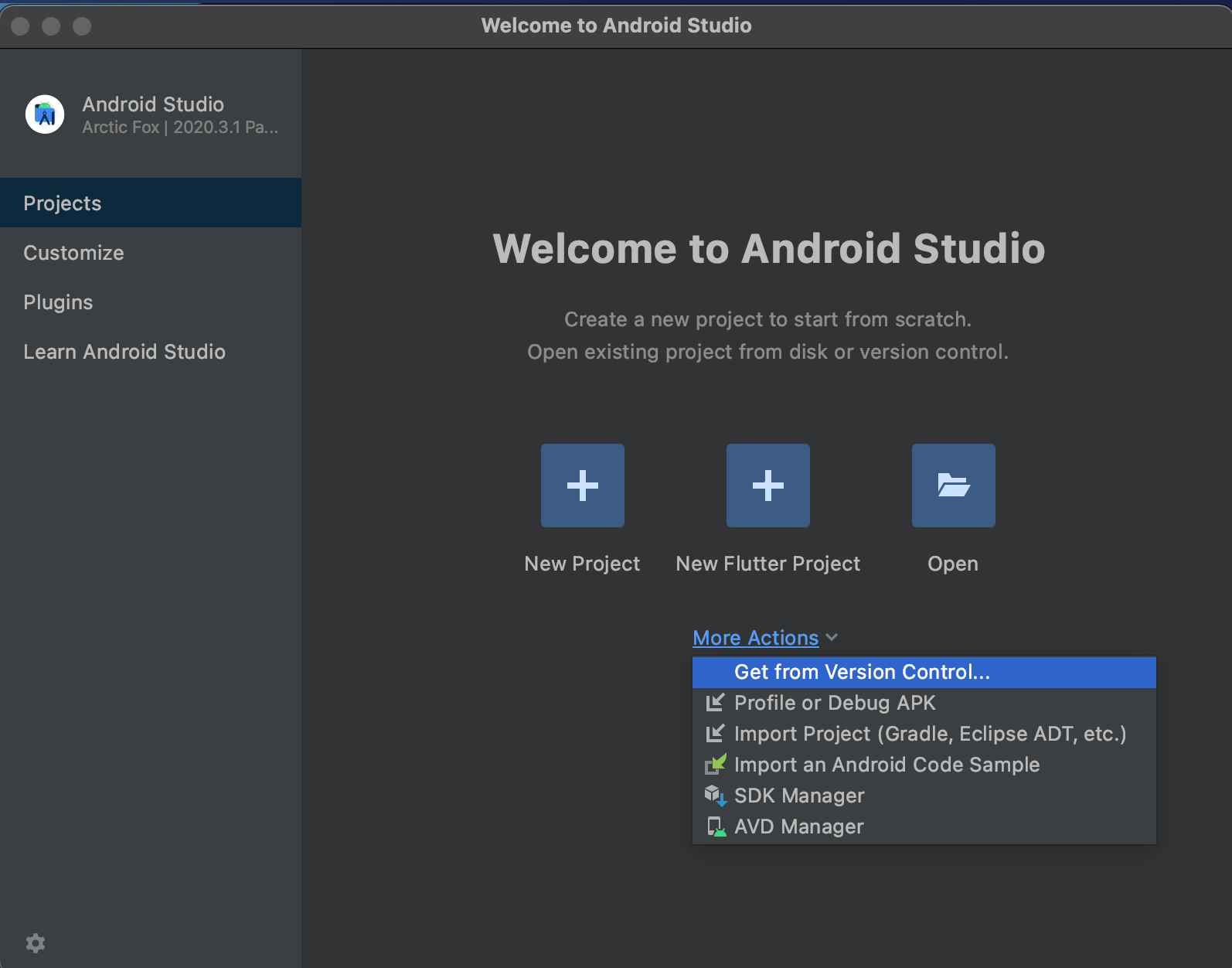Image resolution: width=1232 pixels, height=968 pixels.
Task: Open the Plugins tab
Action: (58, 302)
